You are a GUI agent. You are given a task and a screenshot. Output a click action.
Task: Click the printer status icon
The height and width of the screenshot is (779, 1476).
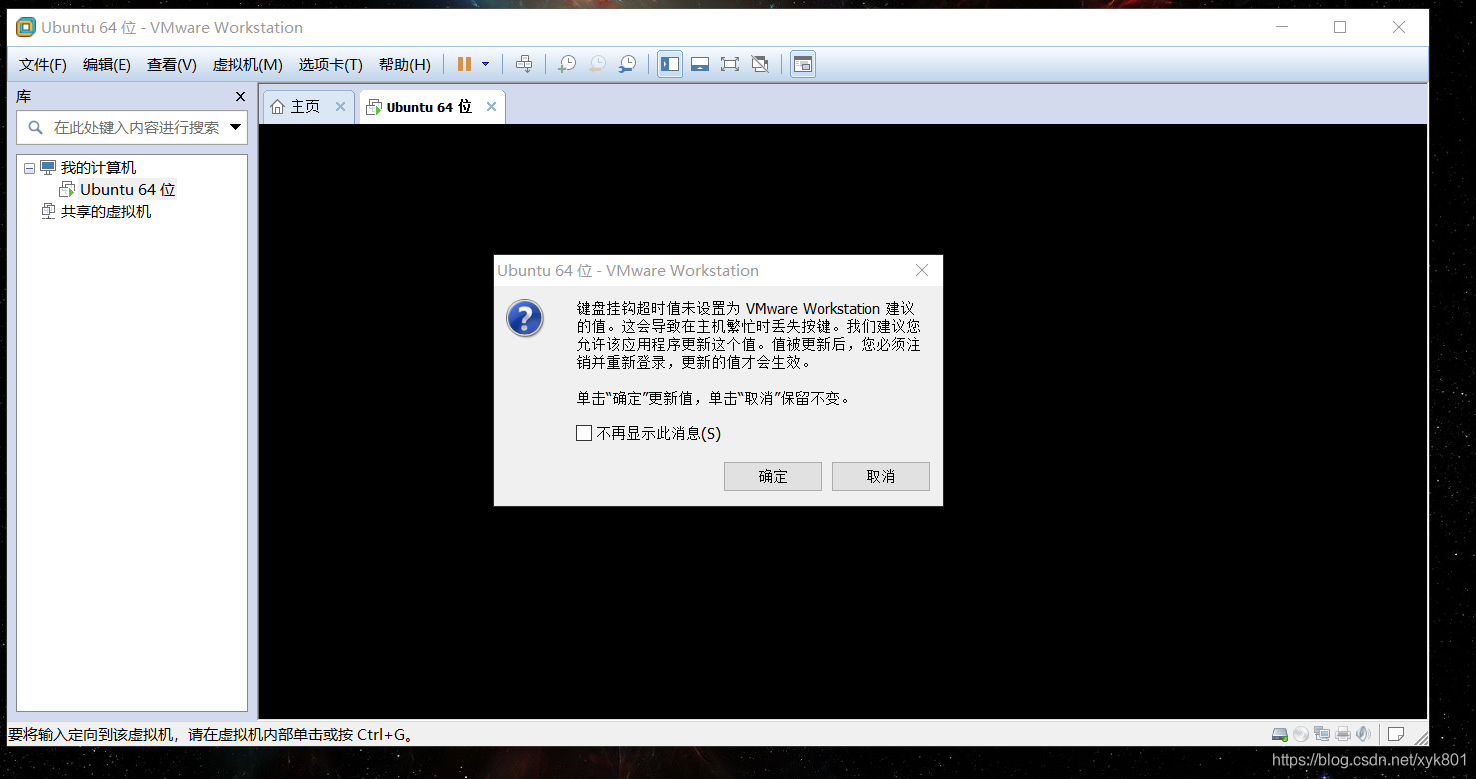click(1343, 734)
